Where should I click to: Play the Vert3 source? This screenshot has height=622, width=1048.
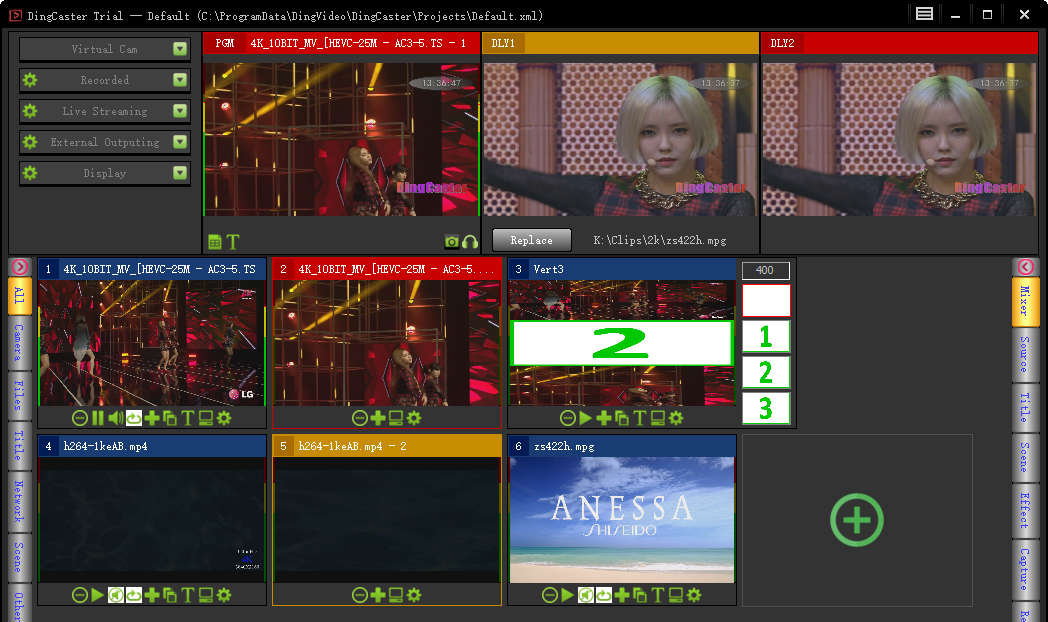(585, 418)
